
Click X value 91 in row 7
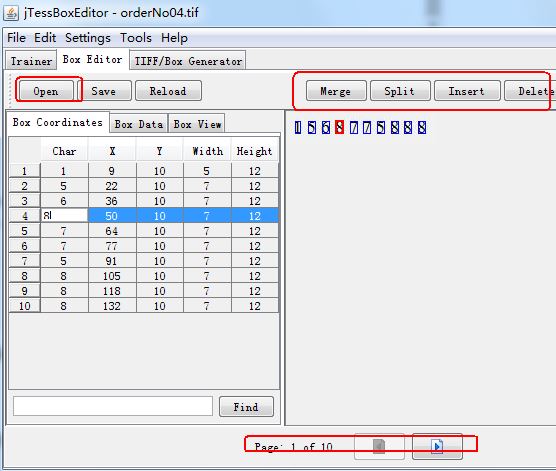pos(112,261)
